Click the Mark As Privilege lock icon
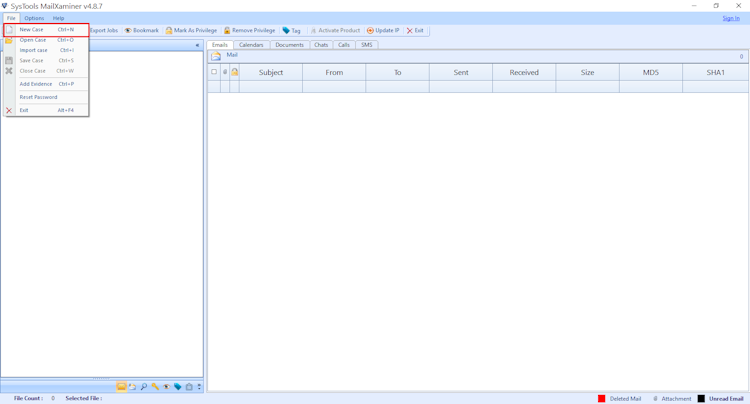The height and width of the screenshot is (404, 750). (x=169, y=31)
